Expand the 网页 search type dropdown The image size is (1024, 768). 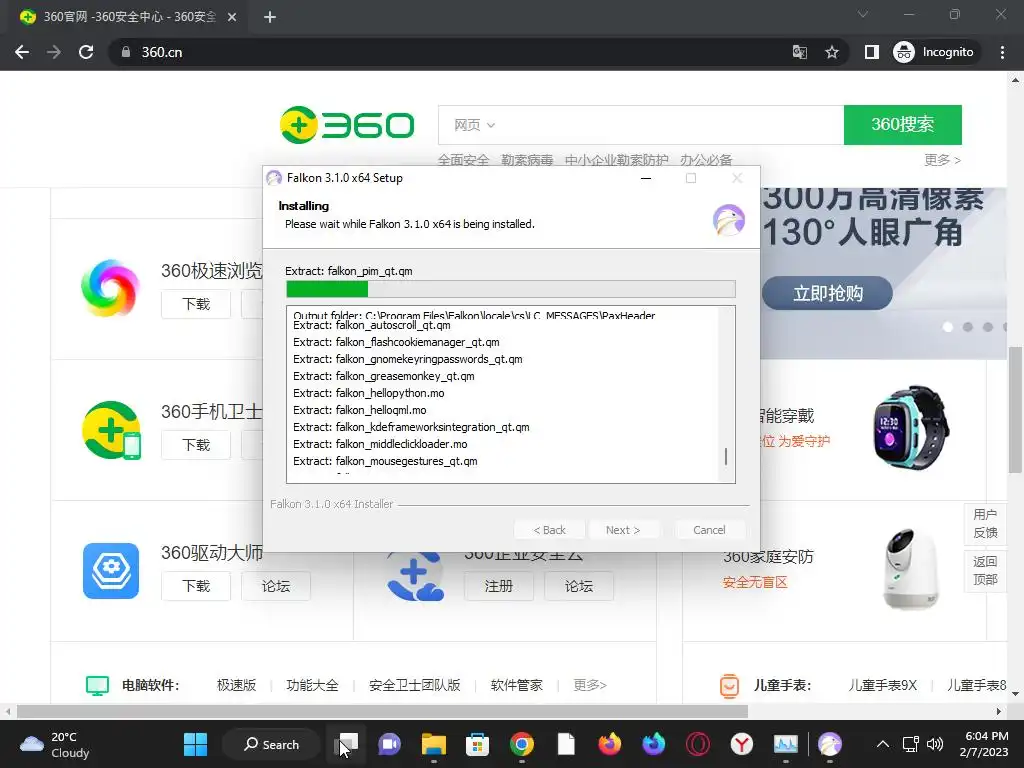(474, 125)
